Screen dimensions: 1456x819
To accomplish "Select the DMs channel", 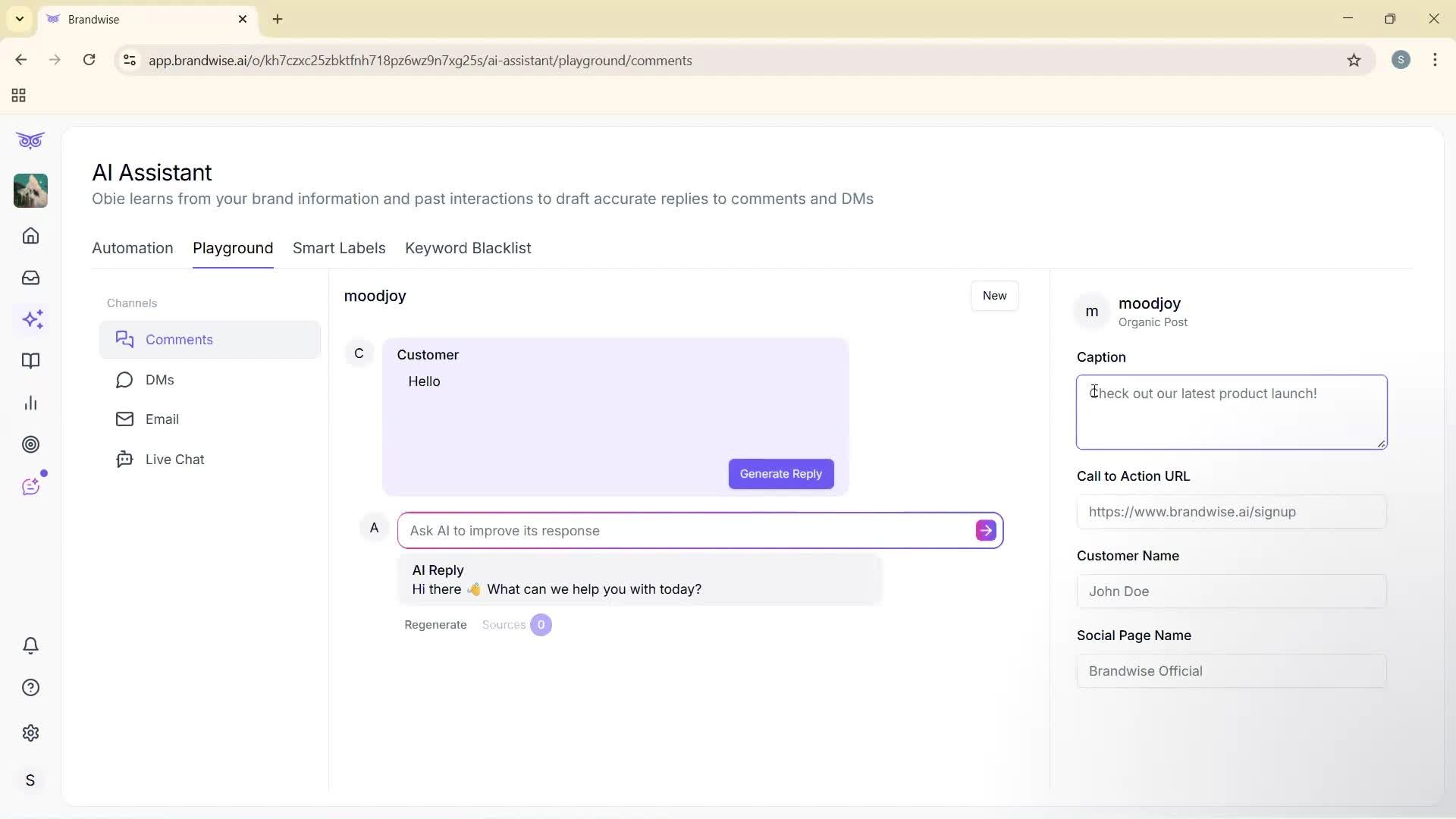I will (x=159, y=380).
